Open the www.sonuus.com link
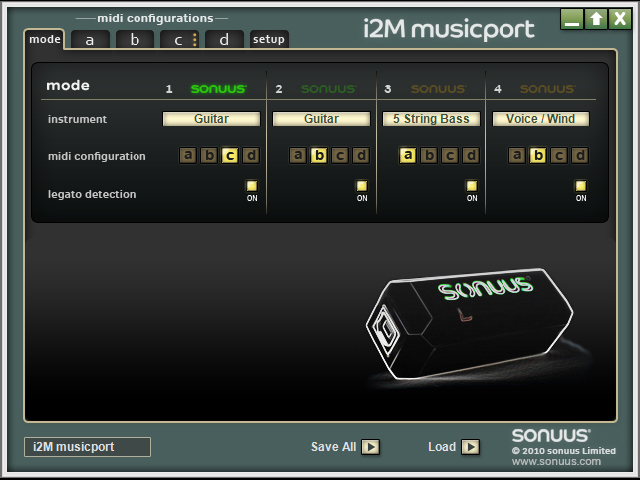 pos(556,462)
